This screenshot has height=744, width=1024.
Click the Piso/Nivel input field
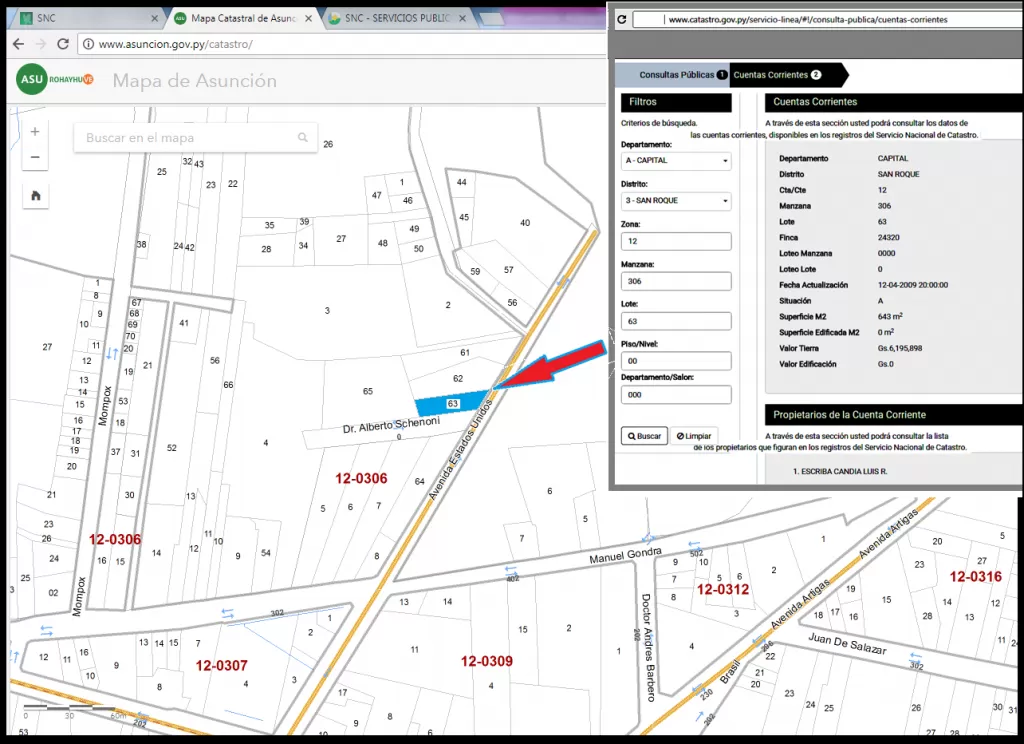(676, 361)
